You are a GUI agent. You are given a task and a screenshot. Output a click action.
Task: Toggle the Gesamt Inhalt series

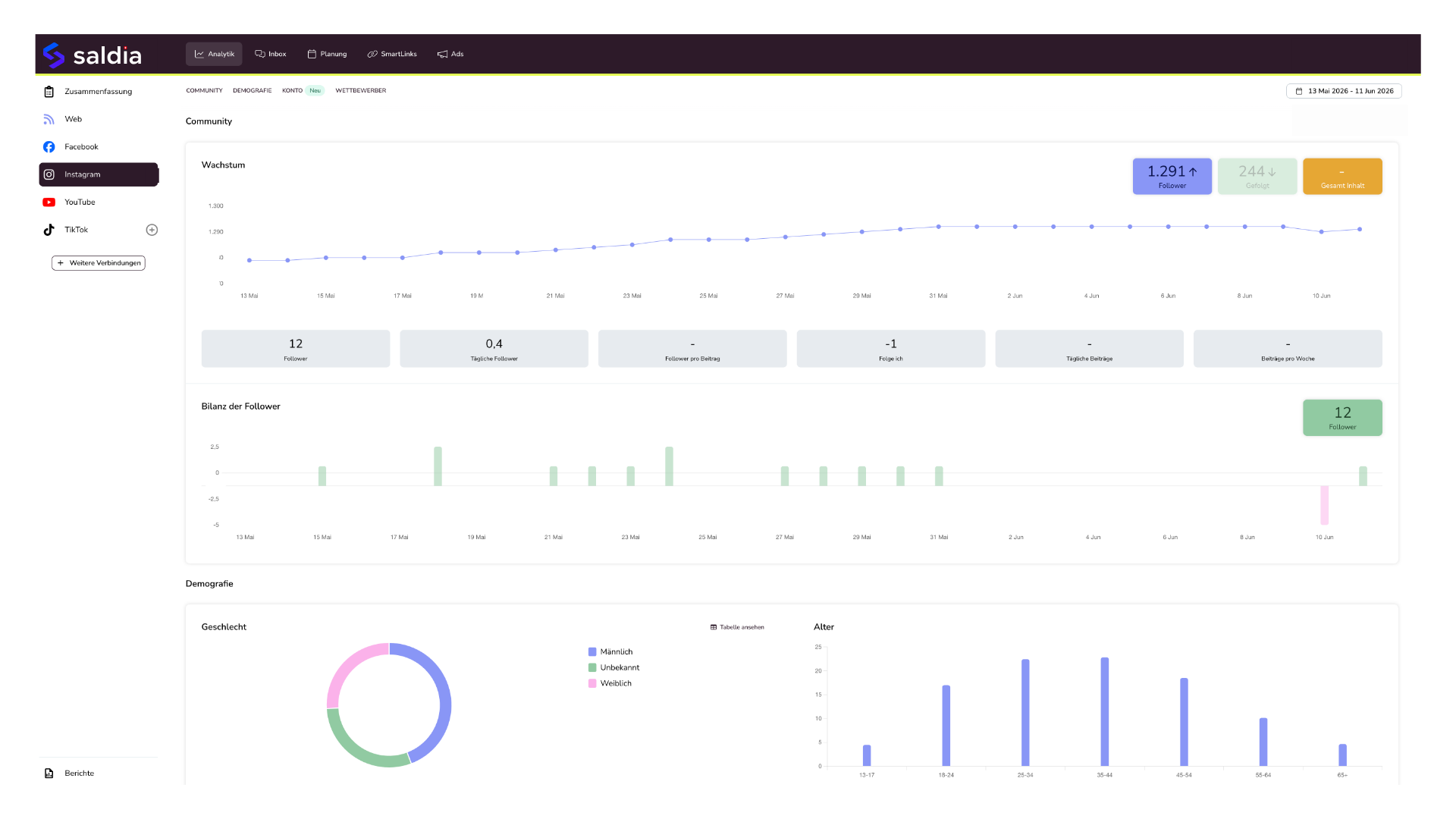(x=1342, y=176)
